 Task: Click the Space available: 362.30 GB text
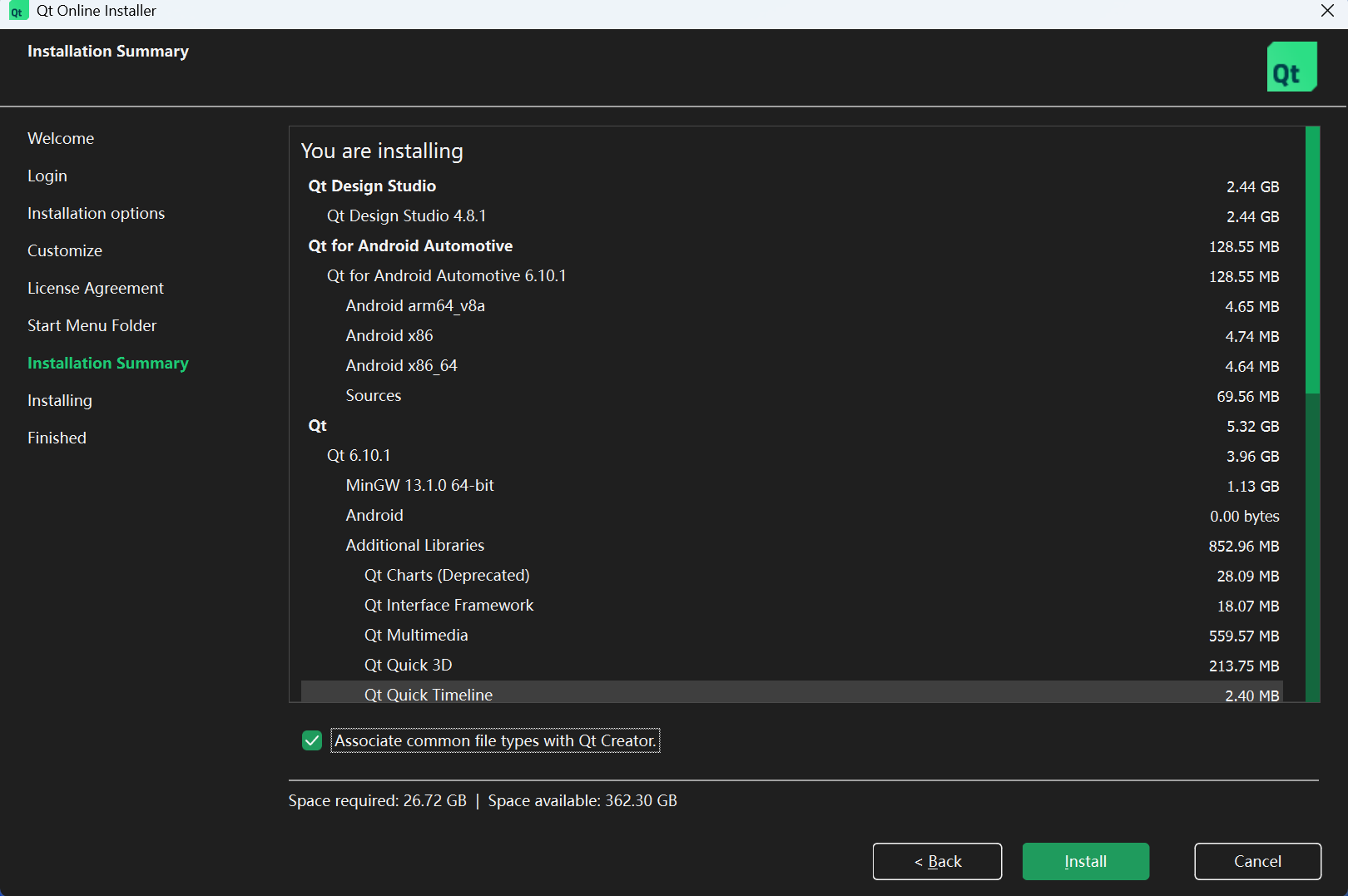coord(582,800)
